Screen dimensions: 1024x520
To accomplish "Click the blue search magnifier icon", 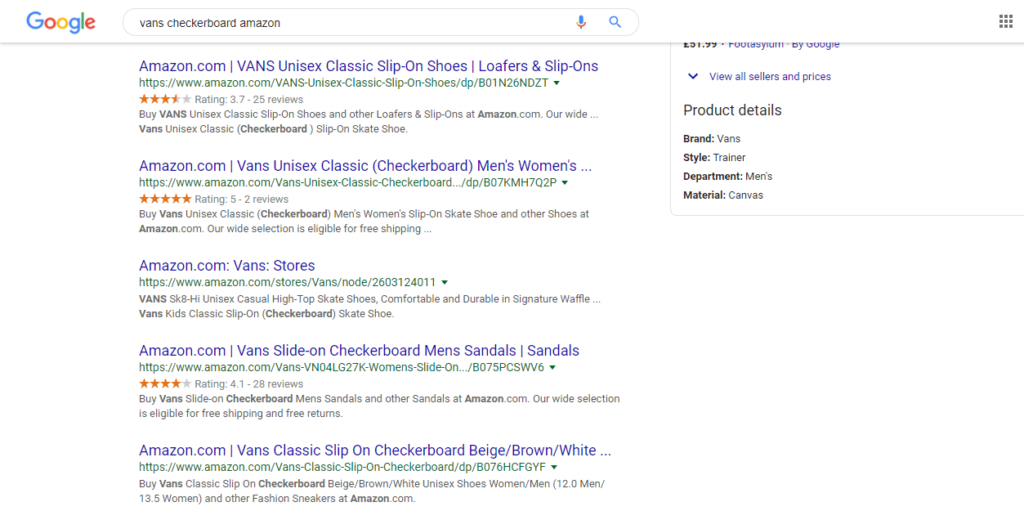I will tap(615, 22).
